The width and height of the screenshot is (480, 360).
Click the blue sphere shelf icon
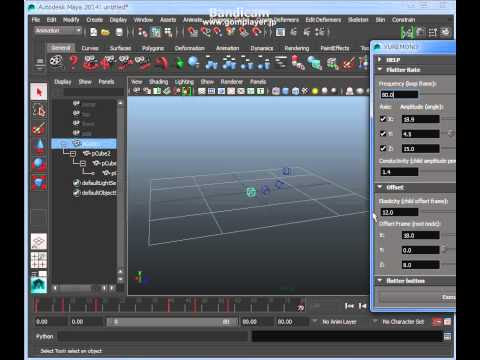[193, 62]
